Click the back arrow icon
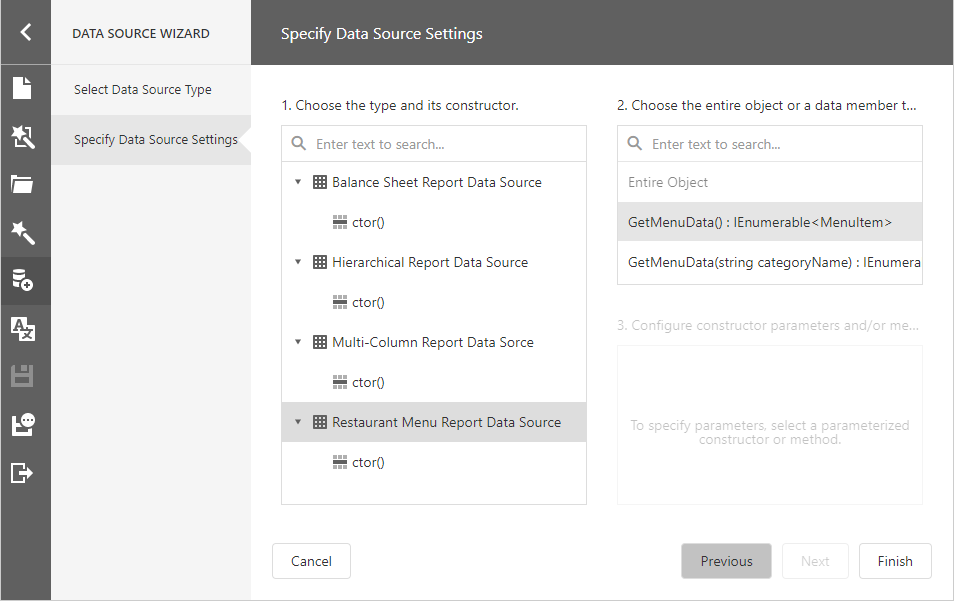Screen dimensions: 954x601 tap(25, 32)
